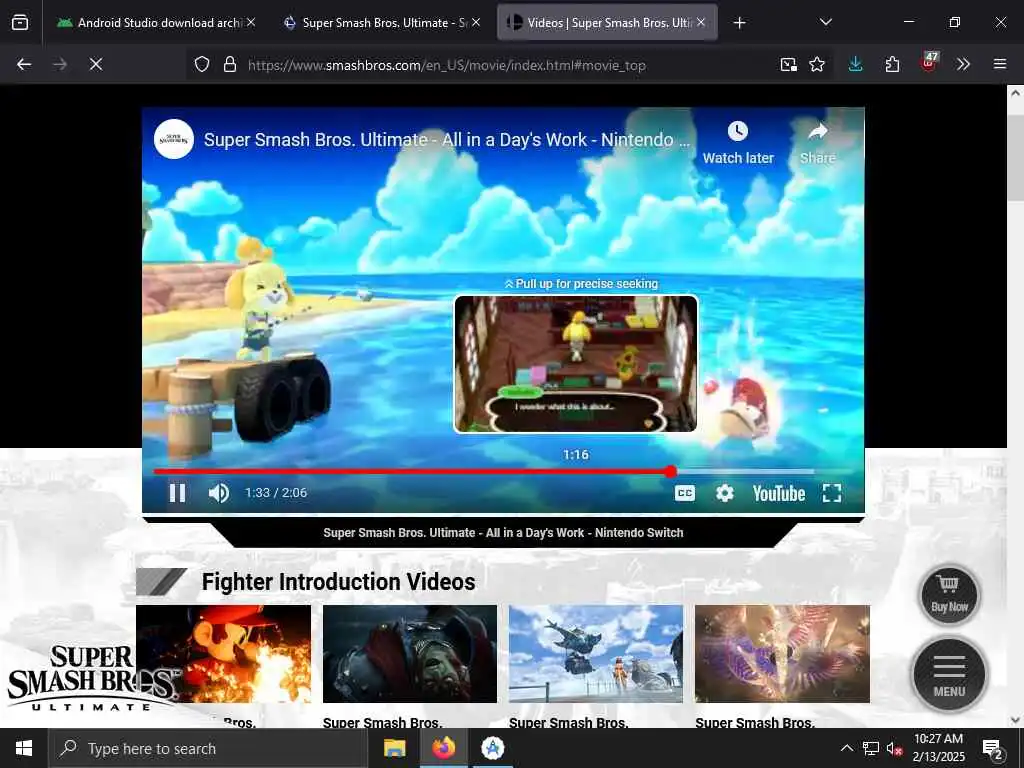This screenshot has width=1024, height=768.
Task: Open video on YouTube via logo
Action: click(778, 493)
